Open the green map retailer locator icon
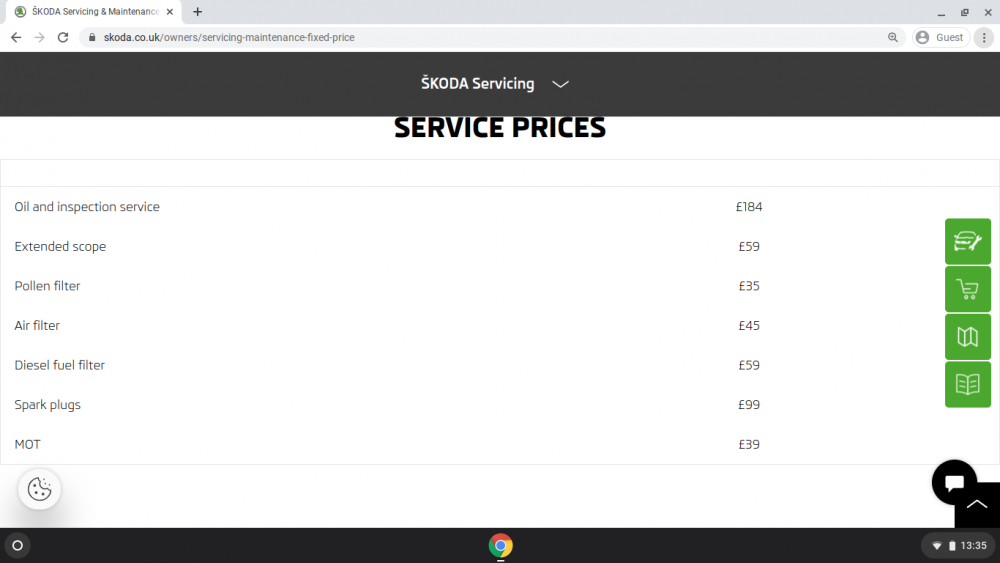The image size is (1000, 563). coord(967,337)
